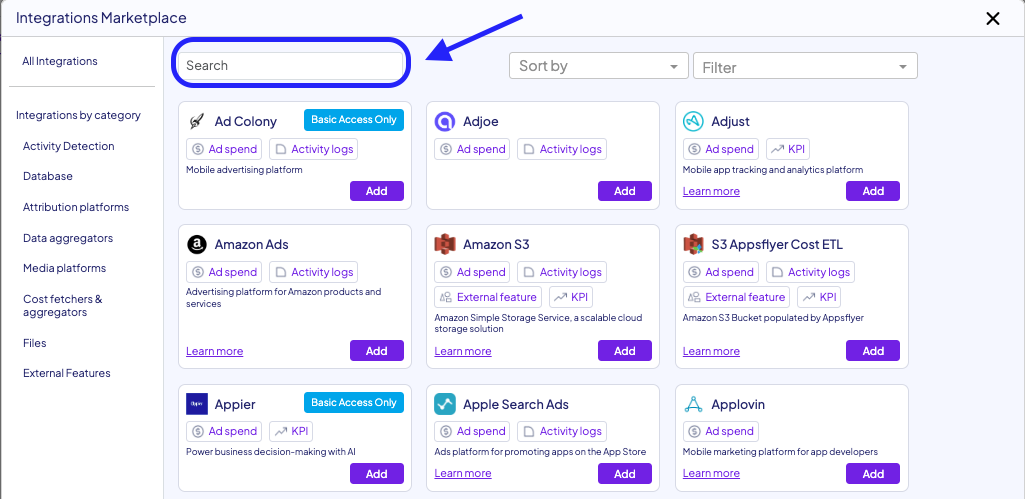
Task: Click the Appier logo icon
Action: [x=197, y=404]
